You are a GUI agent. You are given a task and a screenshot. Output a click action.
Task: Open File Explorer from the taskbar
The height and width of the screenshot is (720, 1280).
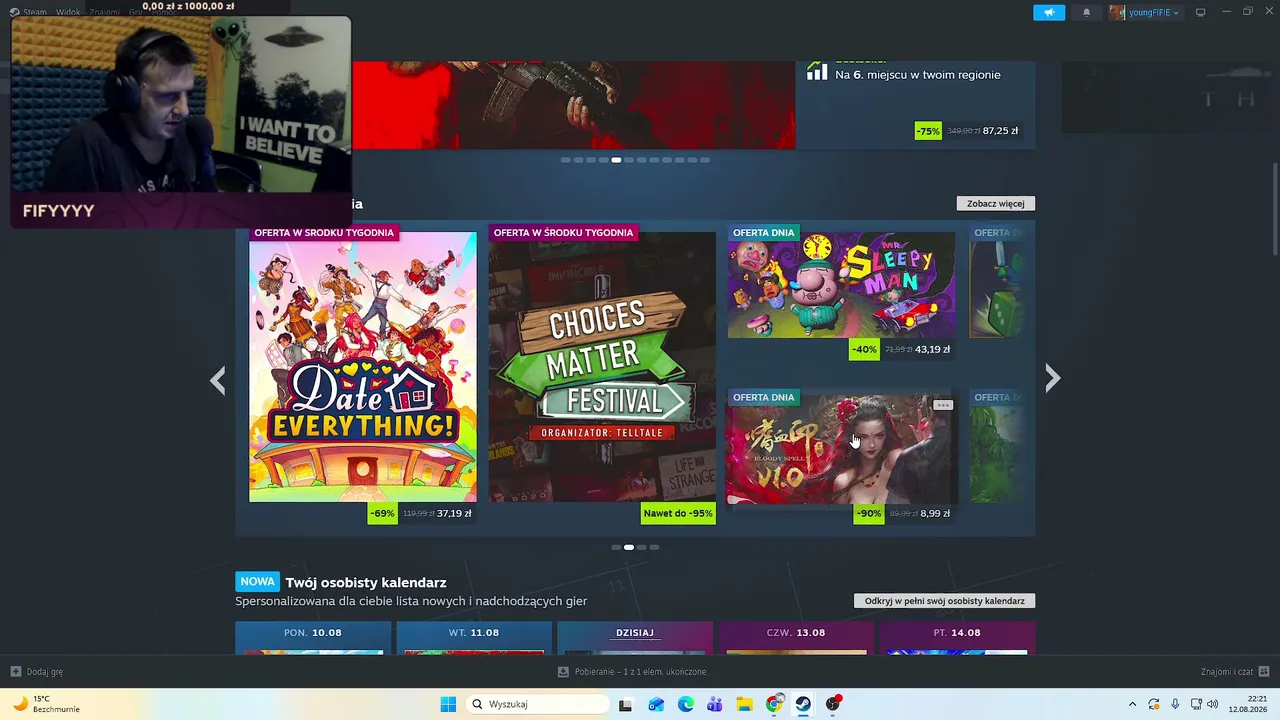744,704
